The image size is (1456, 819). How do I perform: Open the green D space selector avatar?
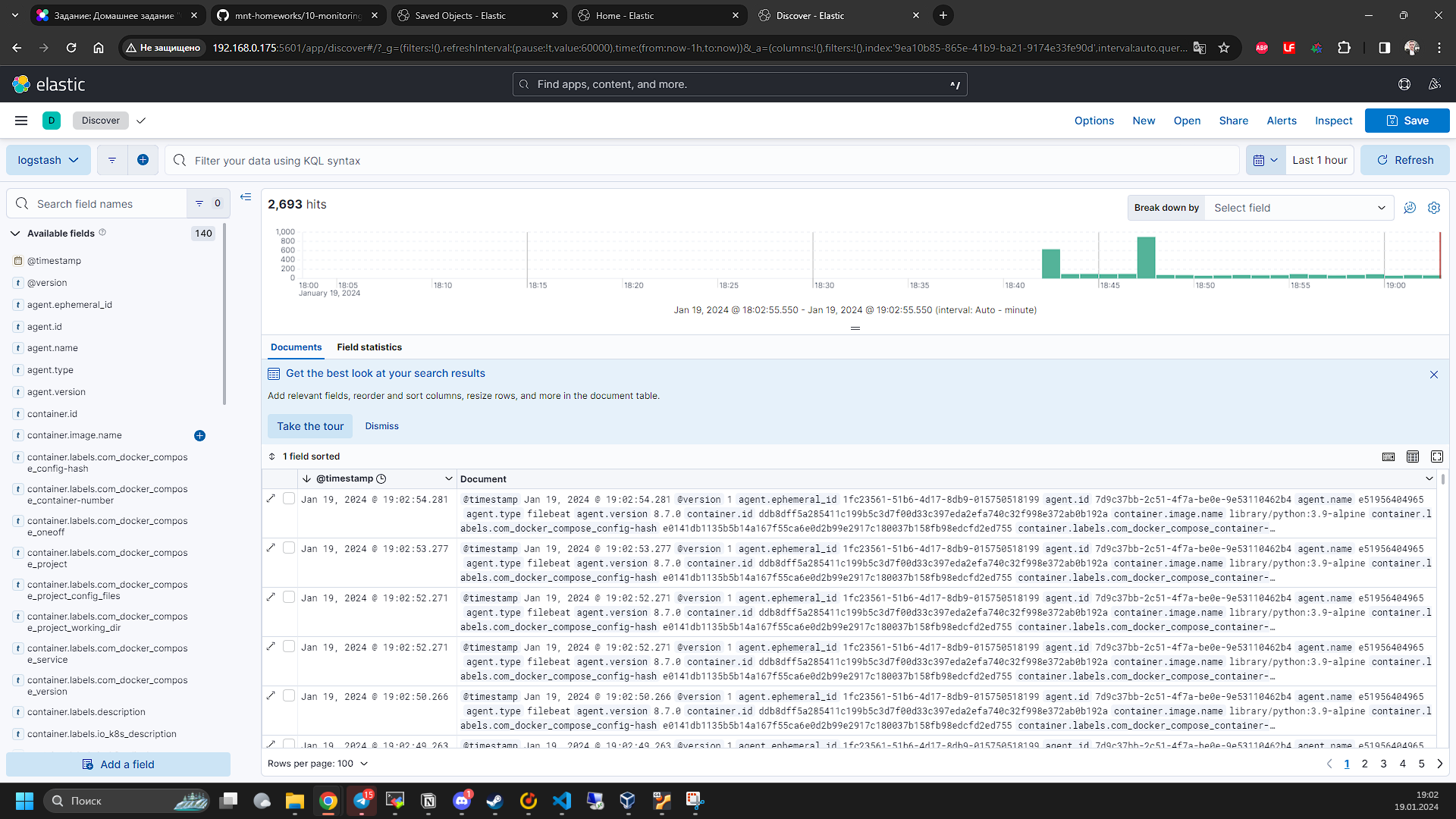click(x=52, y=121)
